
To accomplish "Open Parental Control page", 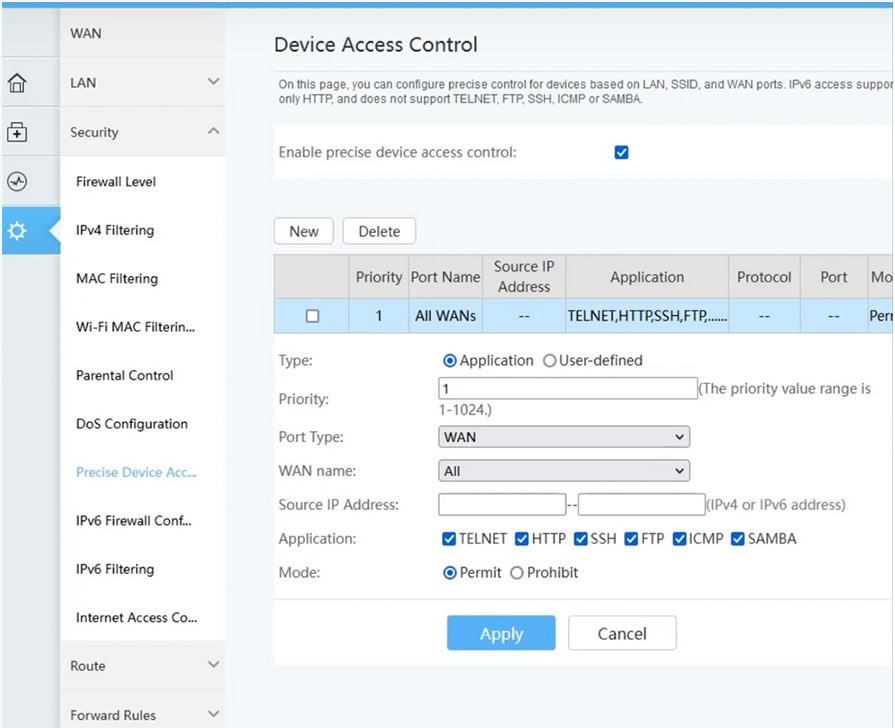I will (x=124, y=376).
